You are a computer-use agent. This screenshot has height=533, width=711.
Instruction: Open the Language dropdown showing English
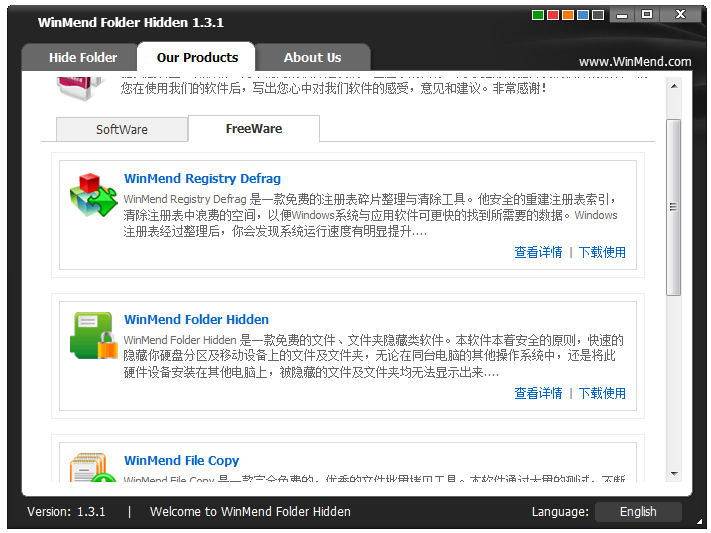638,512
